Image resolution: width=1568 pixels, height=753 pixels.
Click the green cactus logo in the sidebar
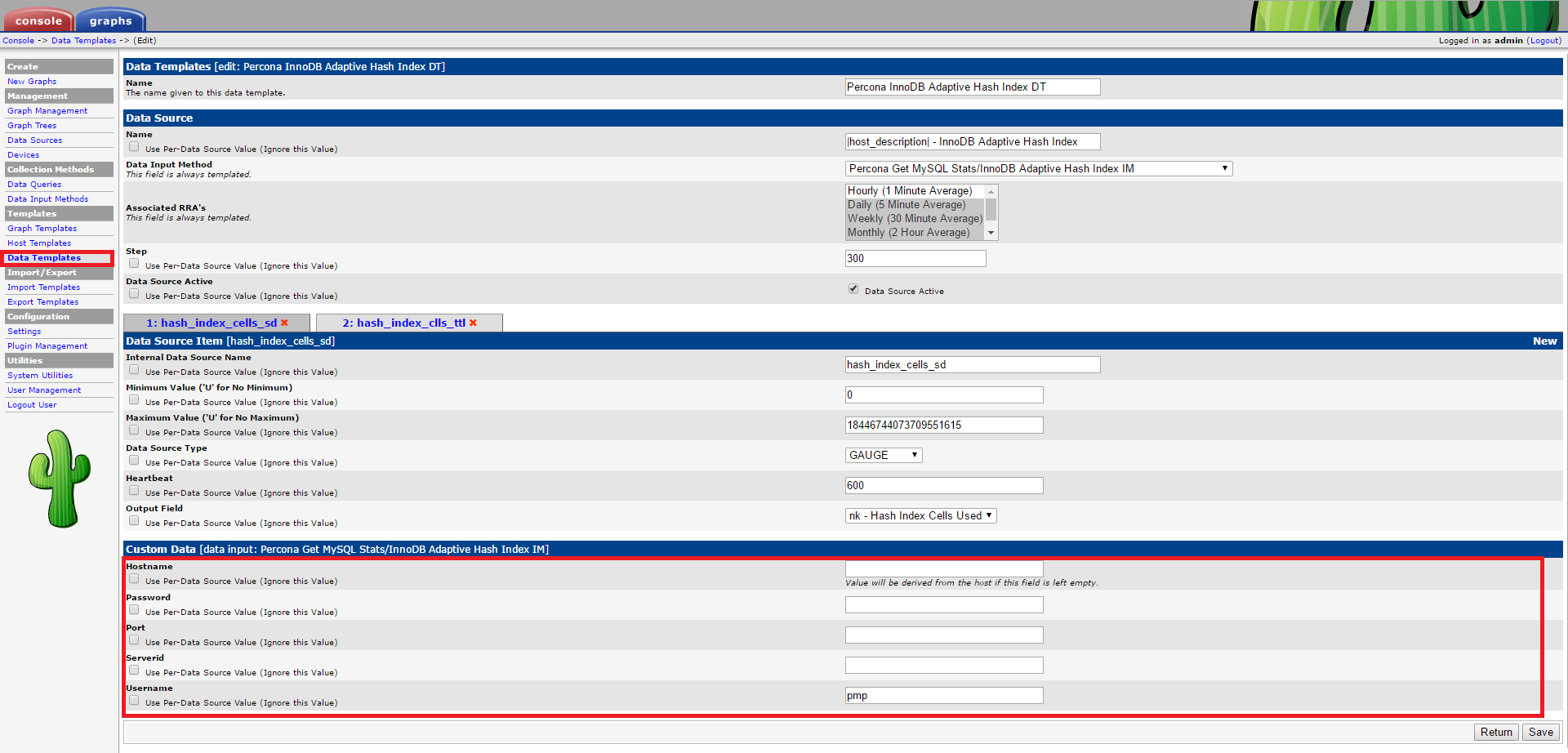(x=60, y=479)
